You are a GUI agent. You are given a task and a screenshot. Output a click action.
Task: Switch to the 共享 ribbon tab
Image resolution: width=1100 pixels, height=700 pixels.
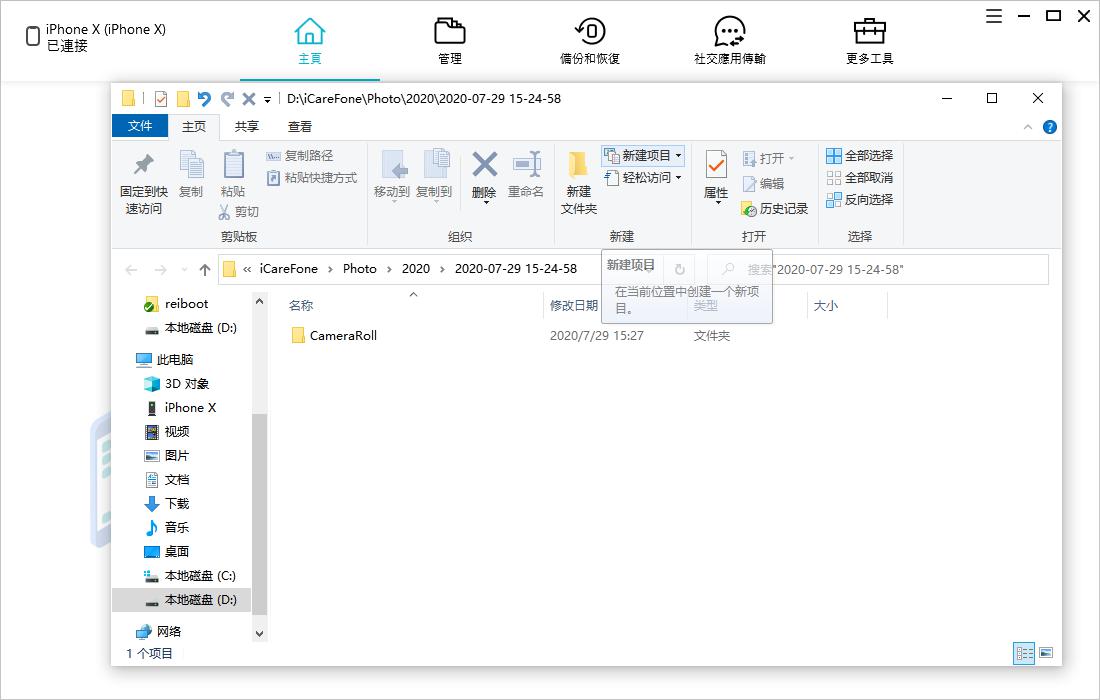tap(246, 126)
